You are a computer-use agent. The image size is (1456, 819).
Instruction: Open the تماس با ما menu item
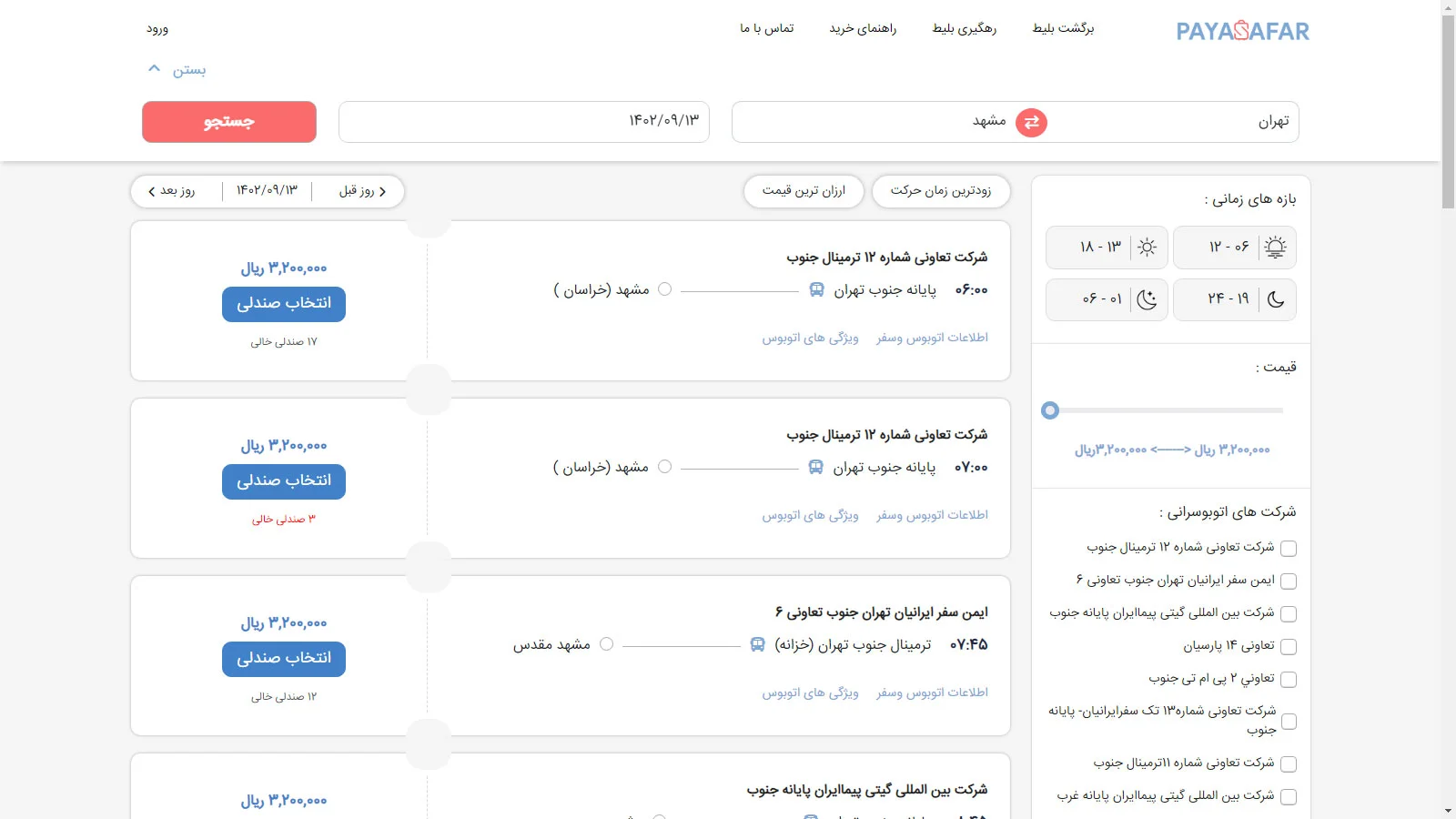(x=767, y=28)
